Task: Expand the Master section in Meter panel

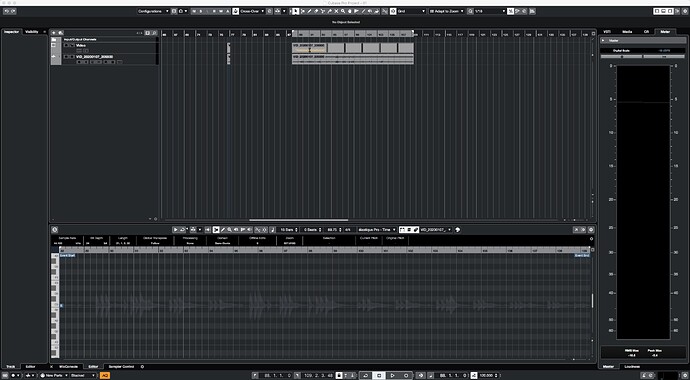Action: 603,40
